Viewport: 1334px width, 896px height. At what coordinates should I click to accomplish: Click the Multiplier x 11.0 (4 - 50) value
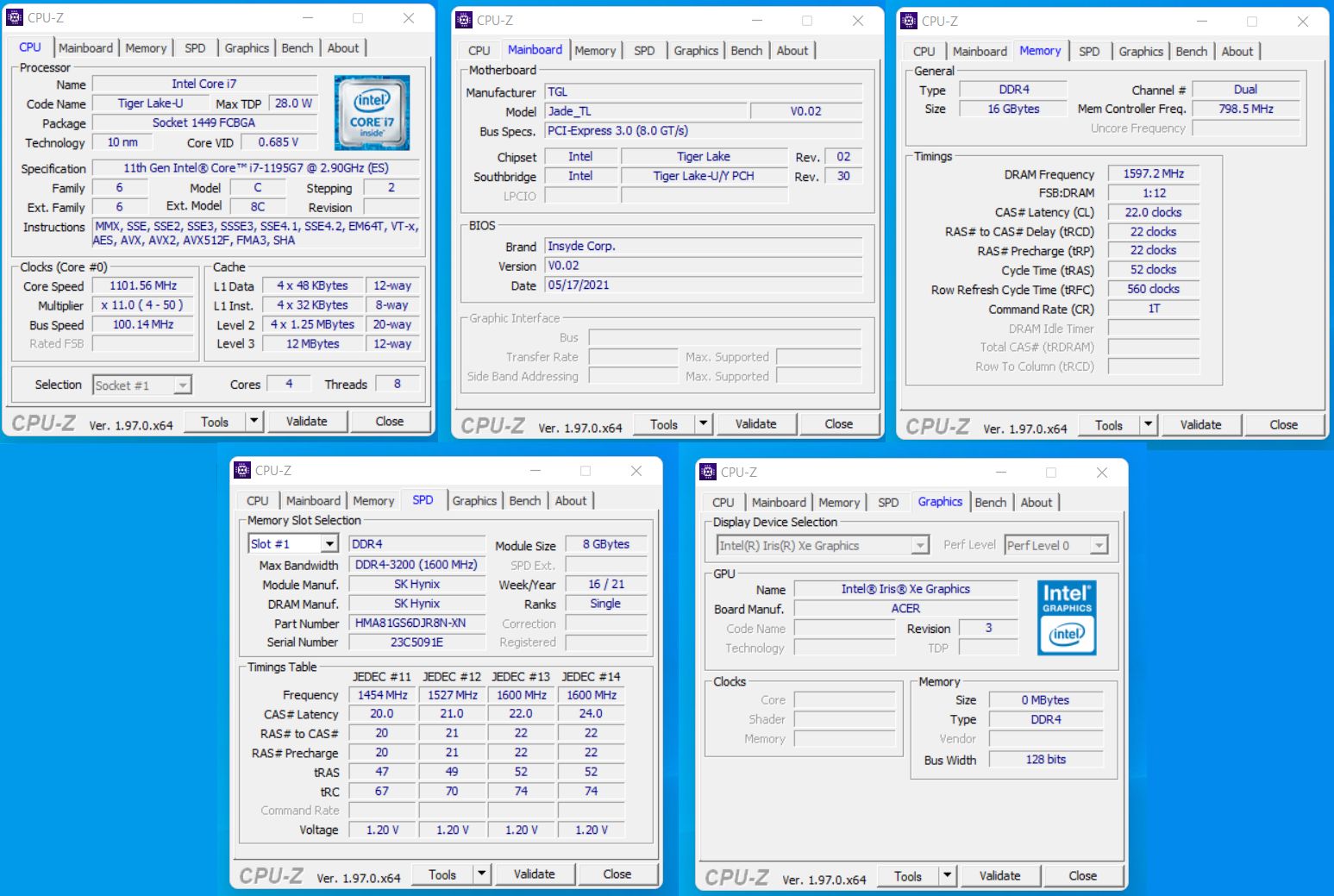click(x=143, y=305)
